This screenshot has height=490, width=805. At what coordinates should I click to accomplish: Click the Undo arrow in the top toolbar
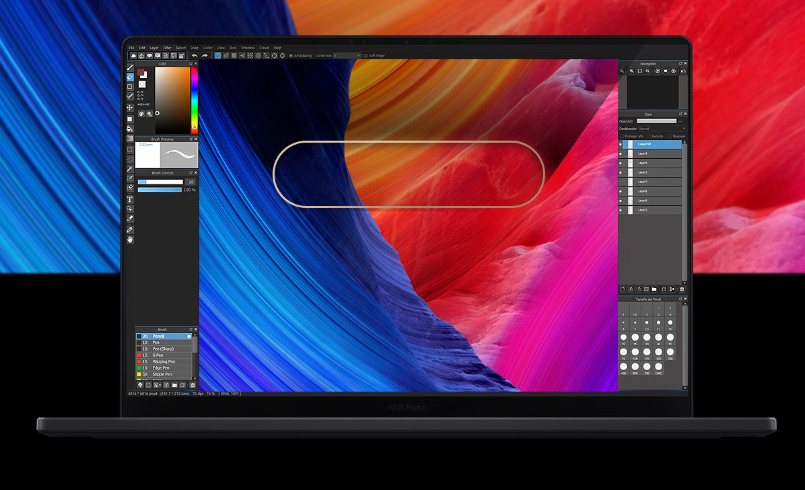point(194,56)
